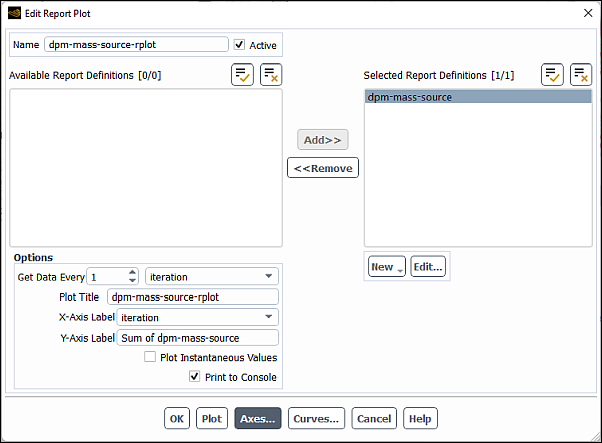Open the Get Data Every unit dropdown
This screenshot has height=443, width=602.
tap(212, 276)
